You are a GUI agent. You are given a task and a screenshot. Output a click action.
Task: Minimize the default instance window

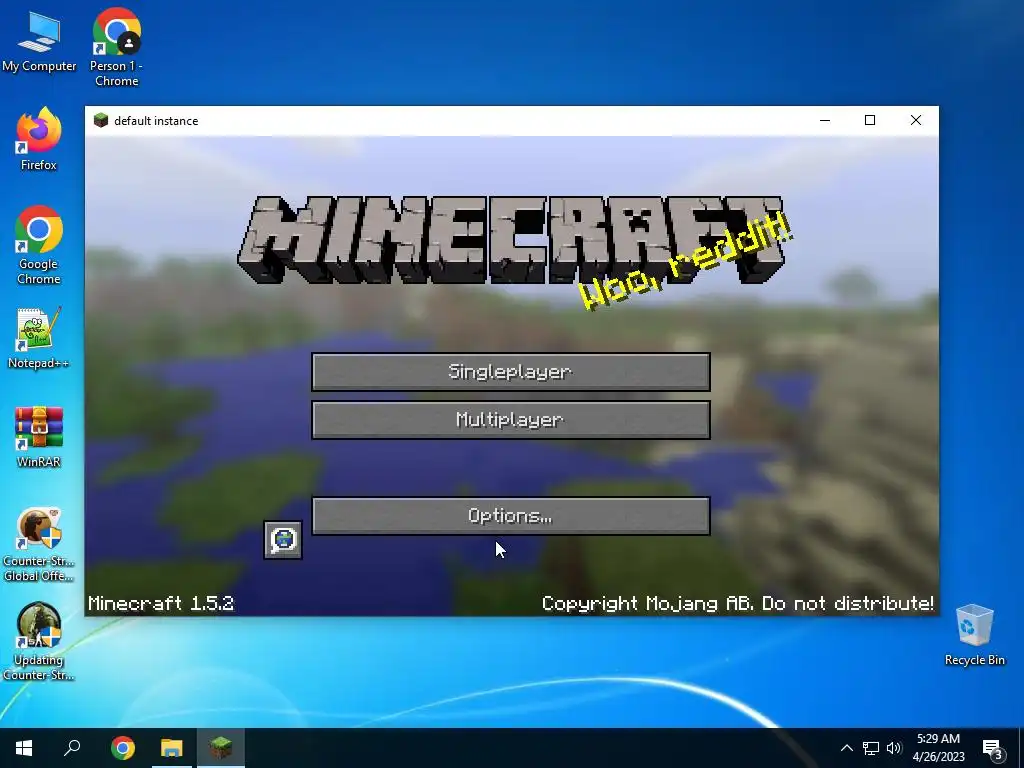click(825, 120)
